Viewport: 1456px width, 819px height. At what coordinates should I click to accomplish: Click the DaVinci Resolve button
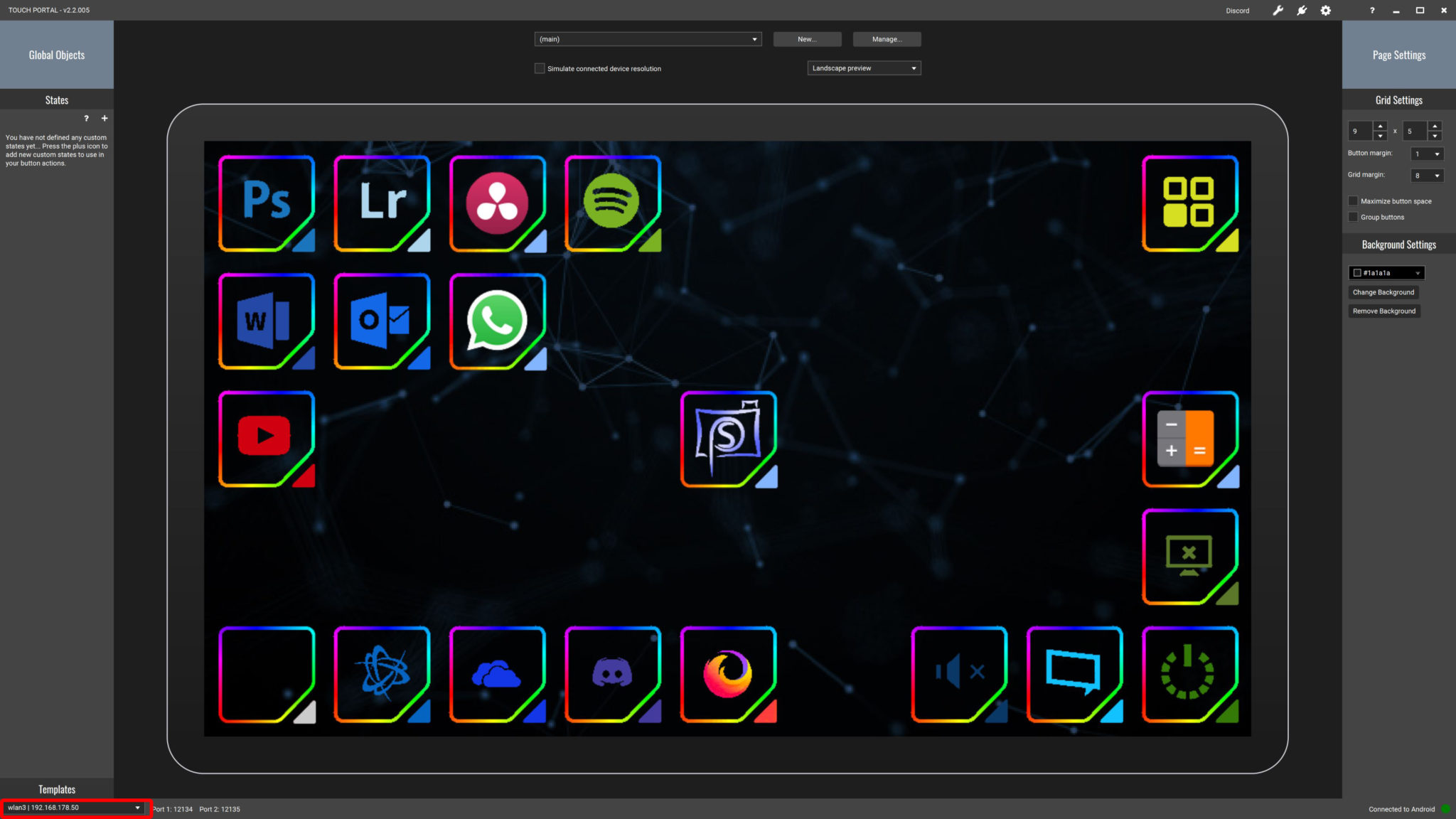tap(498, 204)
